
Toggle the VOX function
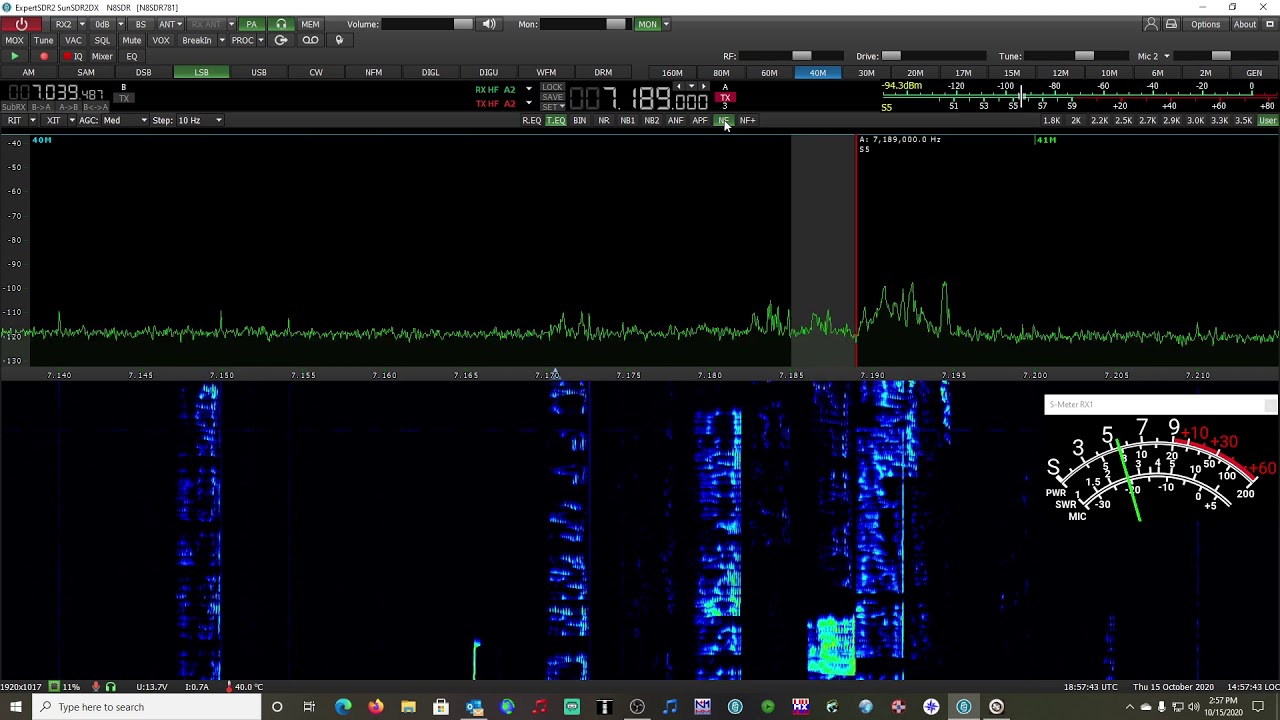[161, 40]
